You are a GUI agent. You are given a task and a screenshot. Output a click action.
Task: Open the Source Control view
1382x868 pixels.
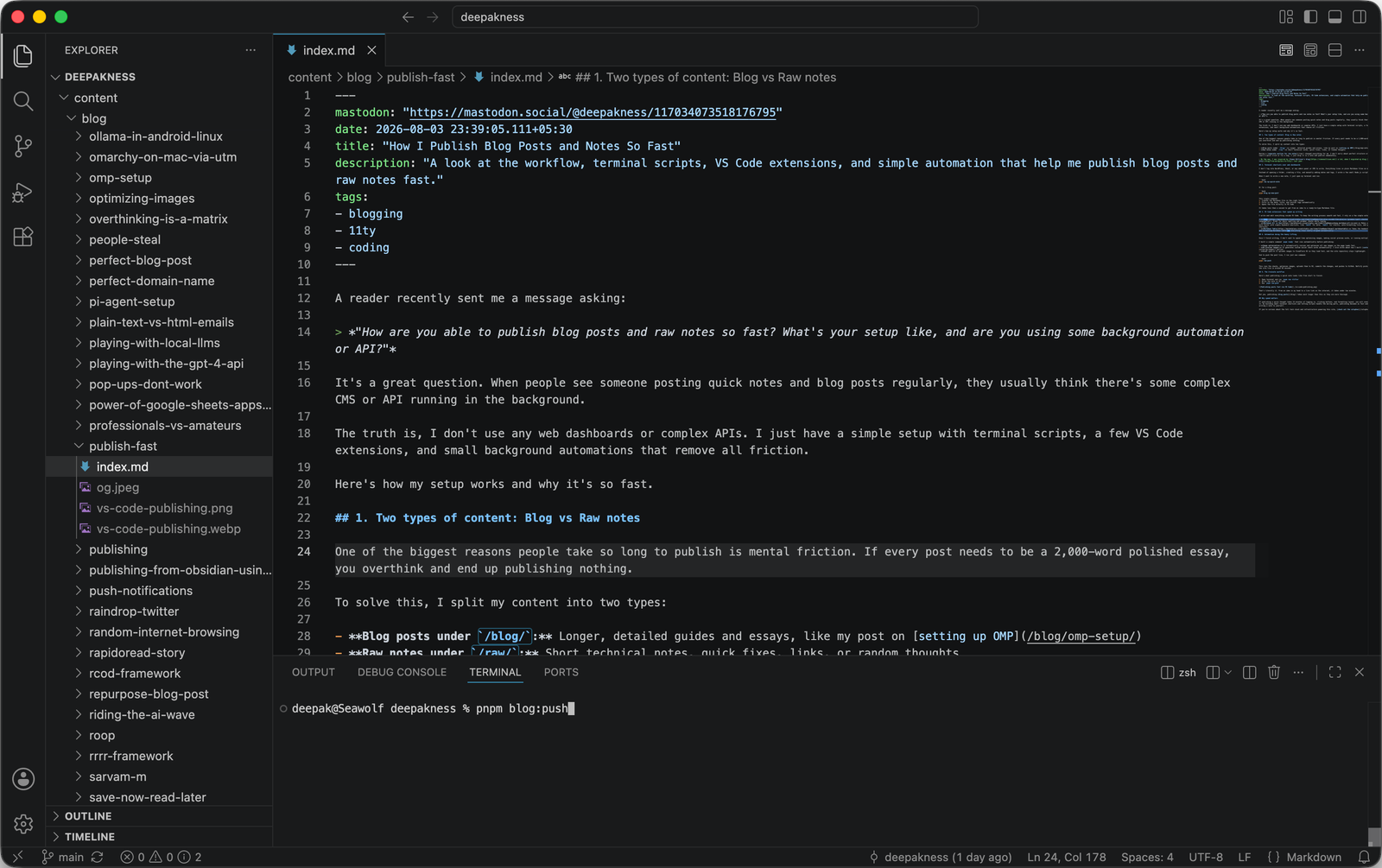pos(23,147)
